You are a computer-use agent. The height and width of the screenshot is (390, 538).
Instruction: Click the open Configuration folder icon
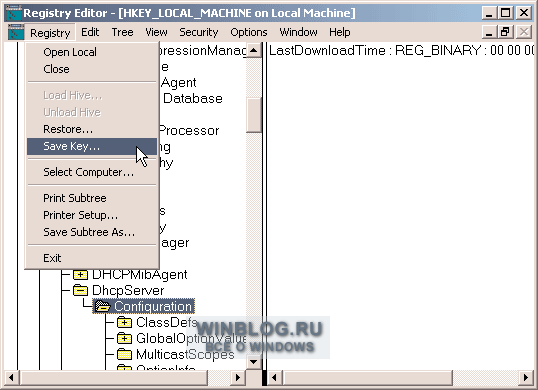102,306
